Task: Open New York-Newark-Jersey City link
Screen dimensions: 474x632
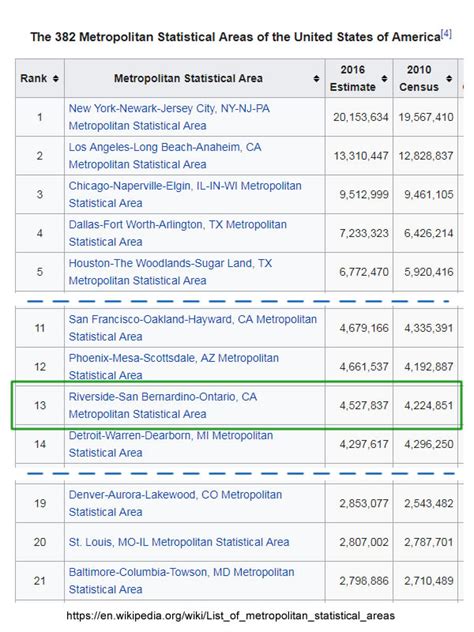Action: 169,117
